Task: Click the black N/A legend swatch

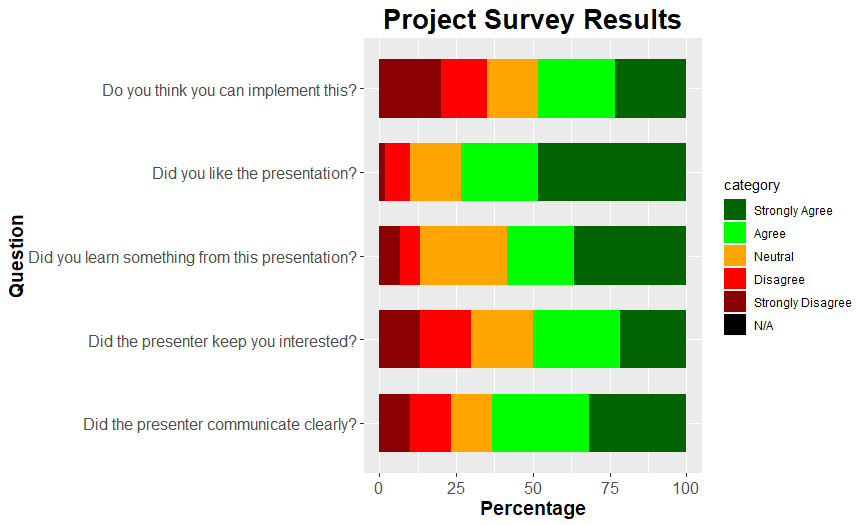Action: click(x=735, y=325)
